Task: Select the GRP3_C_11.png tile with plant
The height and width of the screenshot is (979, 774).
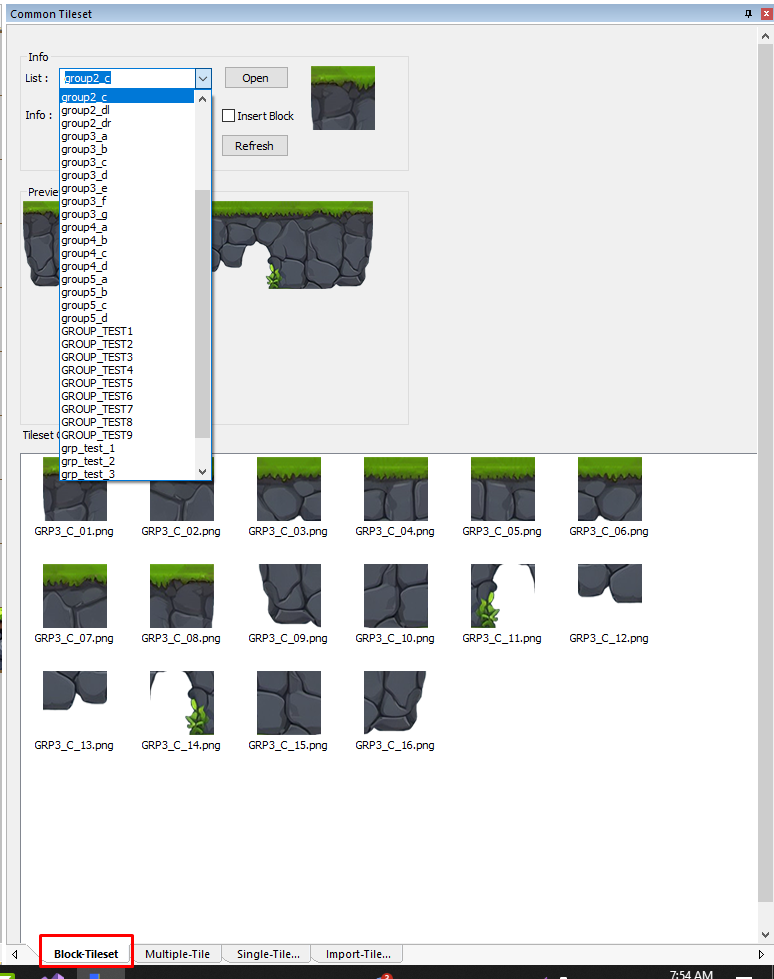Action: coord(502,595)
